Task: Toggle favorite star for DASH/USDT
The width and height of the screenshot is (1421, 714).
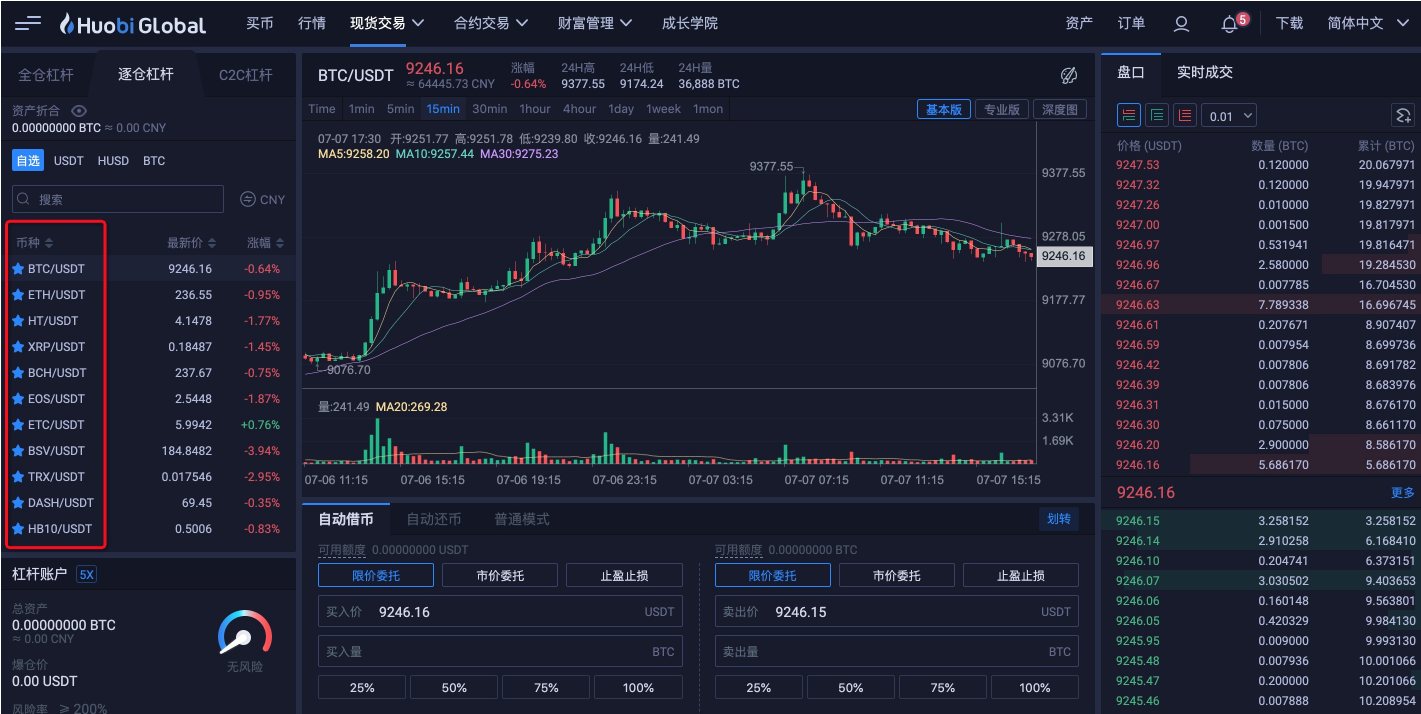Action: point(18,503)
